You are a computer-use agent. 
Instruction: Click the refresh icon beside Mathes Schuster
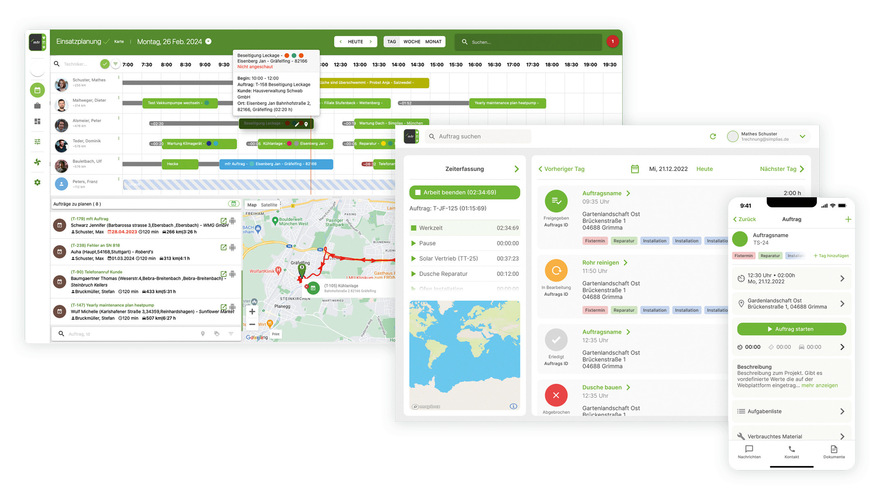713,136
